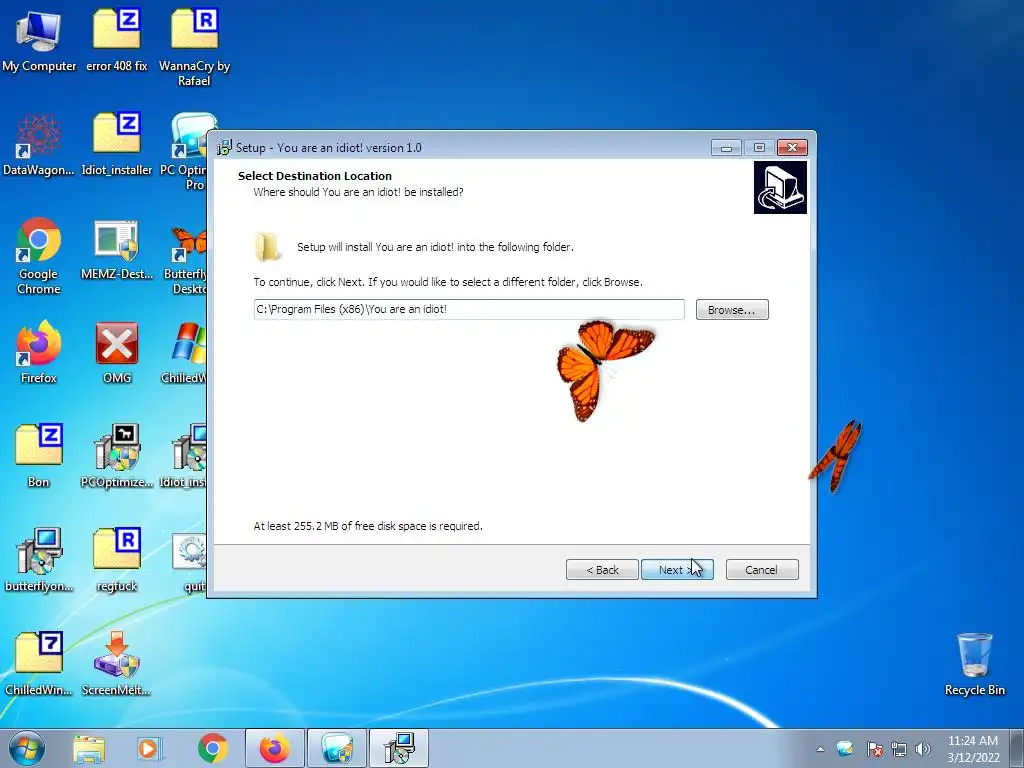Screen dimensions: 1024x768
Task: Open My Computer desktop icon
Action: coord(39,39)
